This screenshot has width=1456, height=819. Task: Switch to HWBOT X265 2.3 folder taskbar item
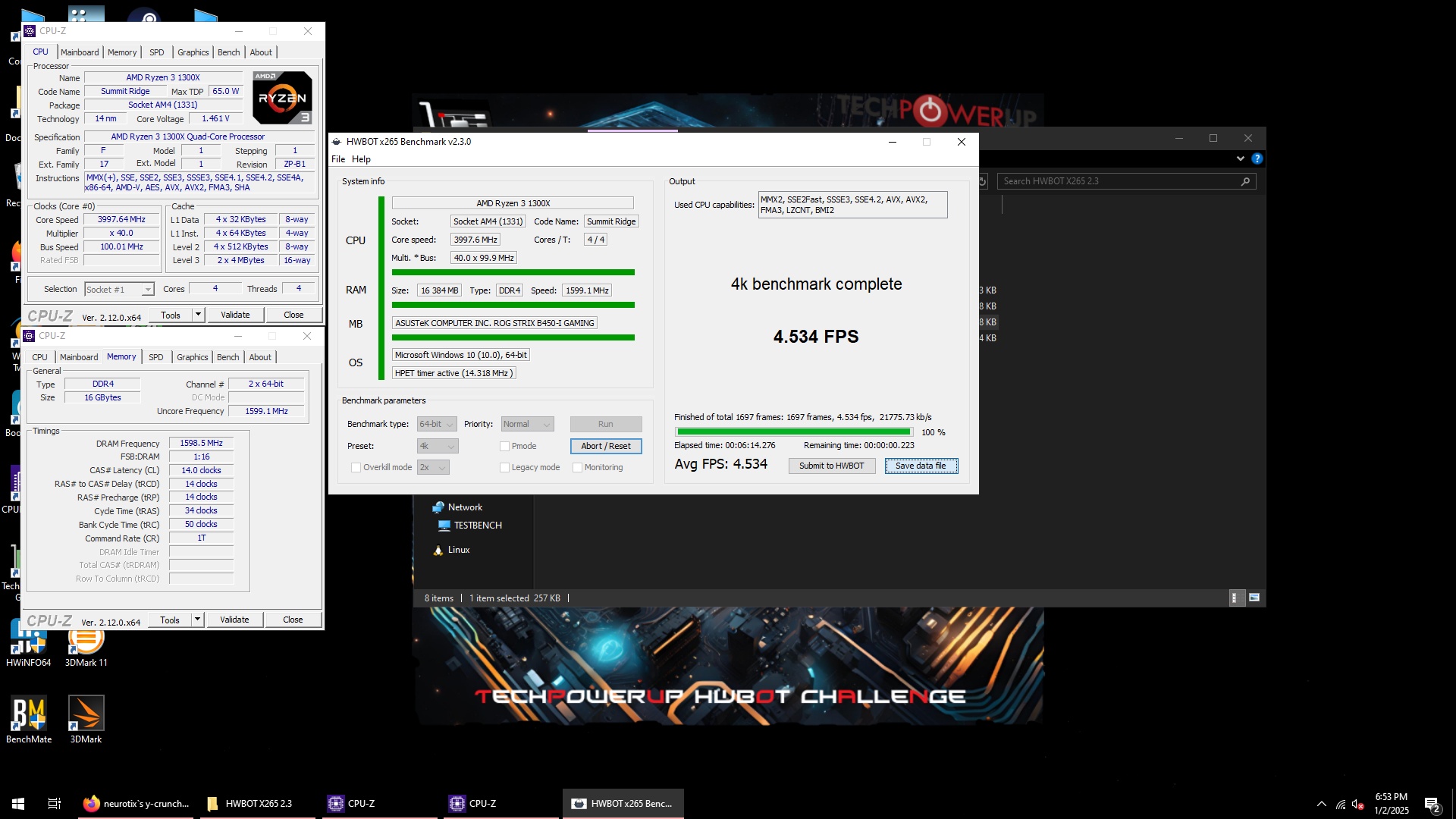[x=258, y=804]
